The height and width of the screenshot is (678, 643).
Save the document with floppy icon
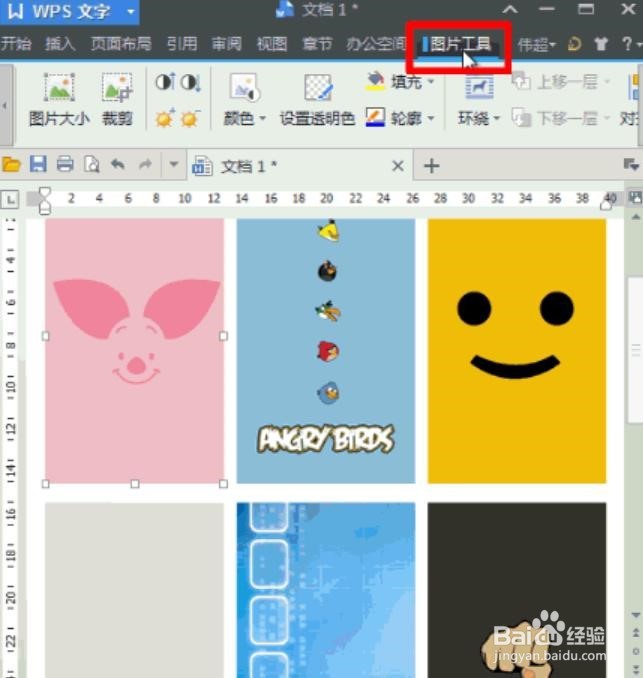(38, 165)
